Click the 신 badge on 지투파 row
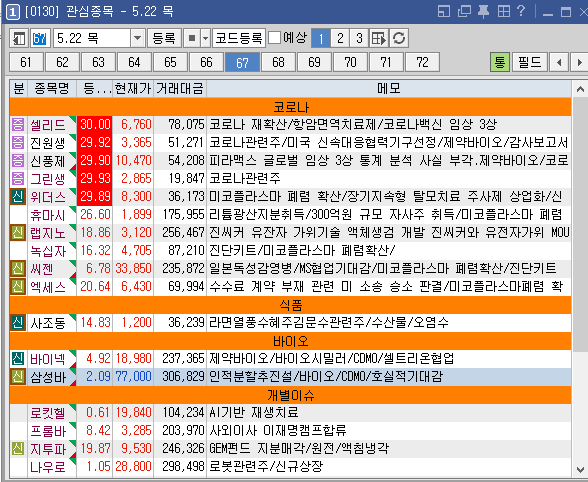 point(18,448)
